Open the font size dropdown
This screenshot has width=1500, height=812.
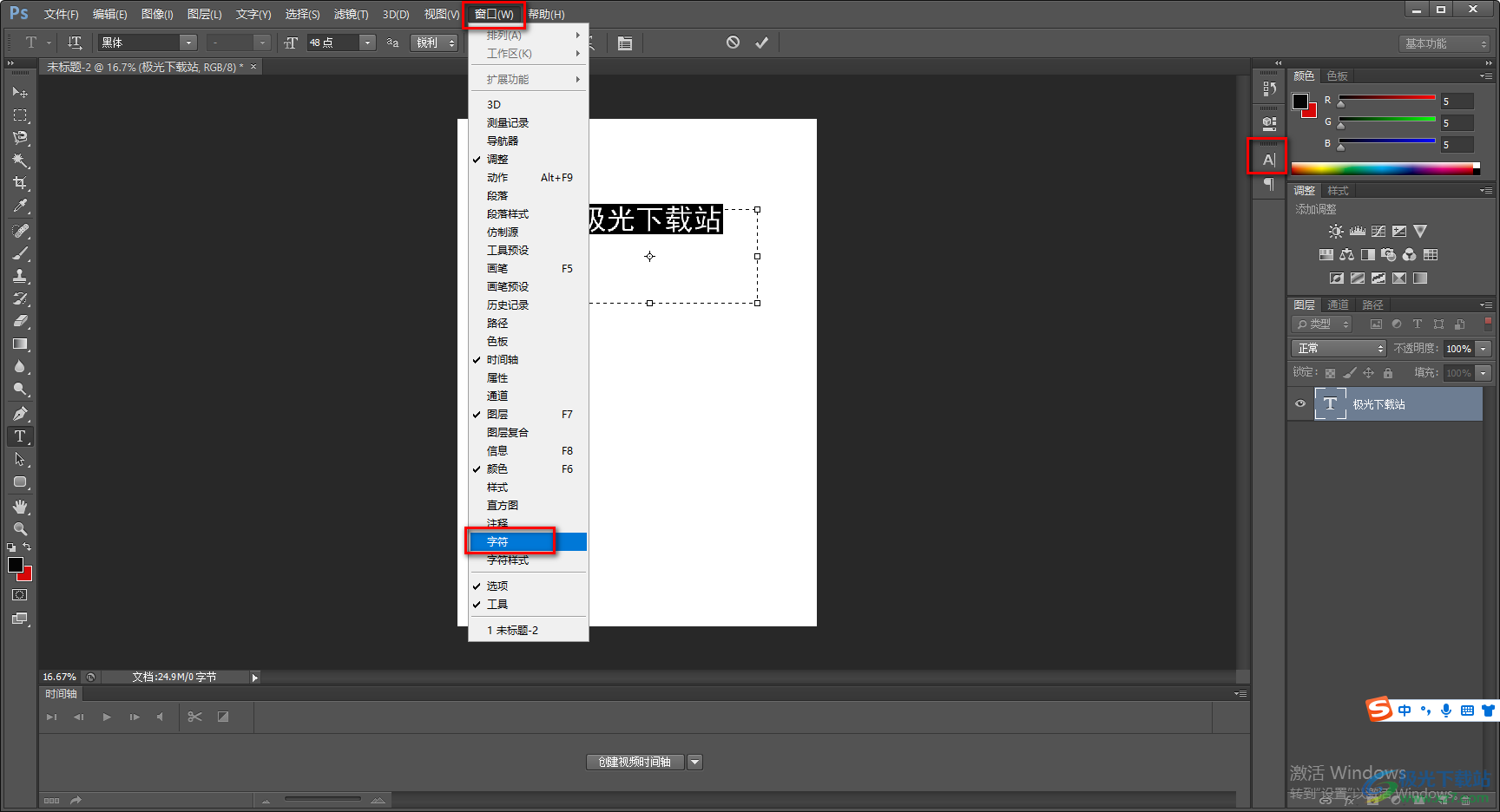367,43
